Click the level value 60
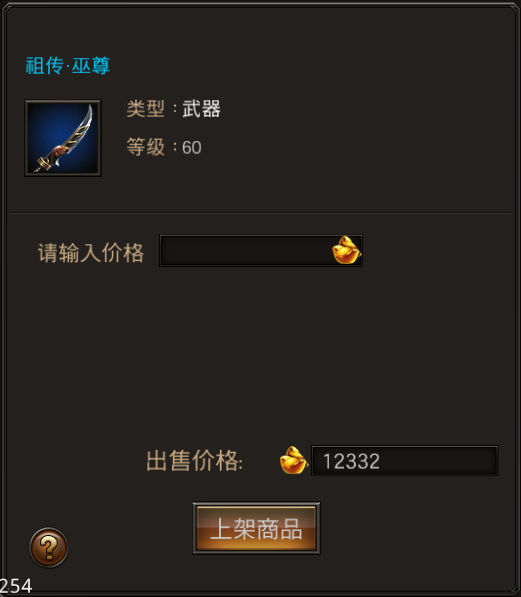The height and width of the screenshot is (597, 521). 192,148
